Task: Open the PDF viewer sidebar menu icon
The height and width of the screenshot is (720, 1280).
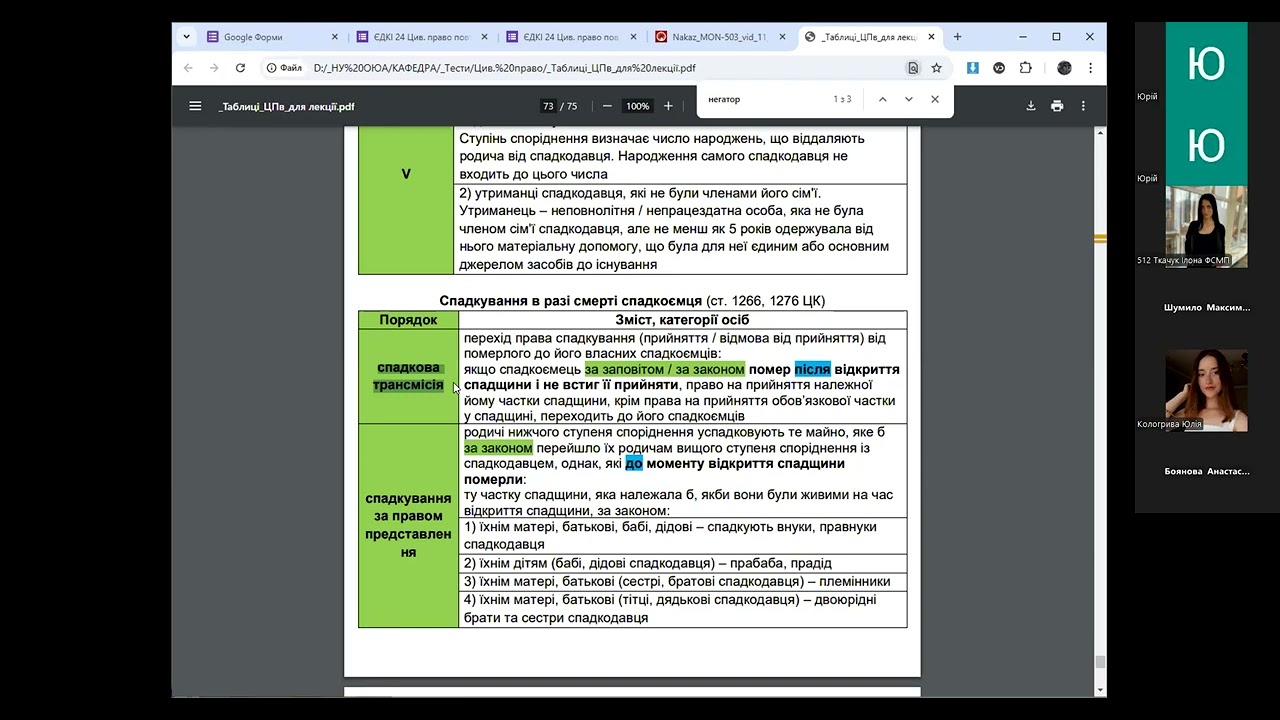Action: tap(195, 106)
